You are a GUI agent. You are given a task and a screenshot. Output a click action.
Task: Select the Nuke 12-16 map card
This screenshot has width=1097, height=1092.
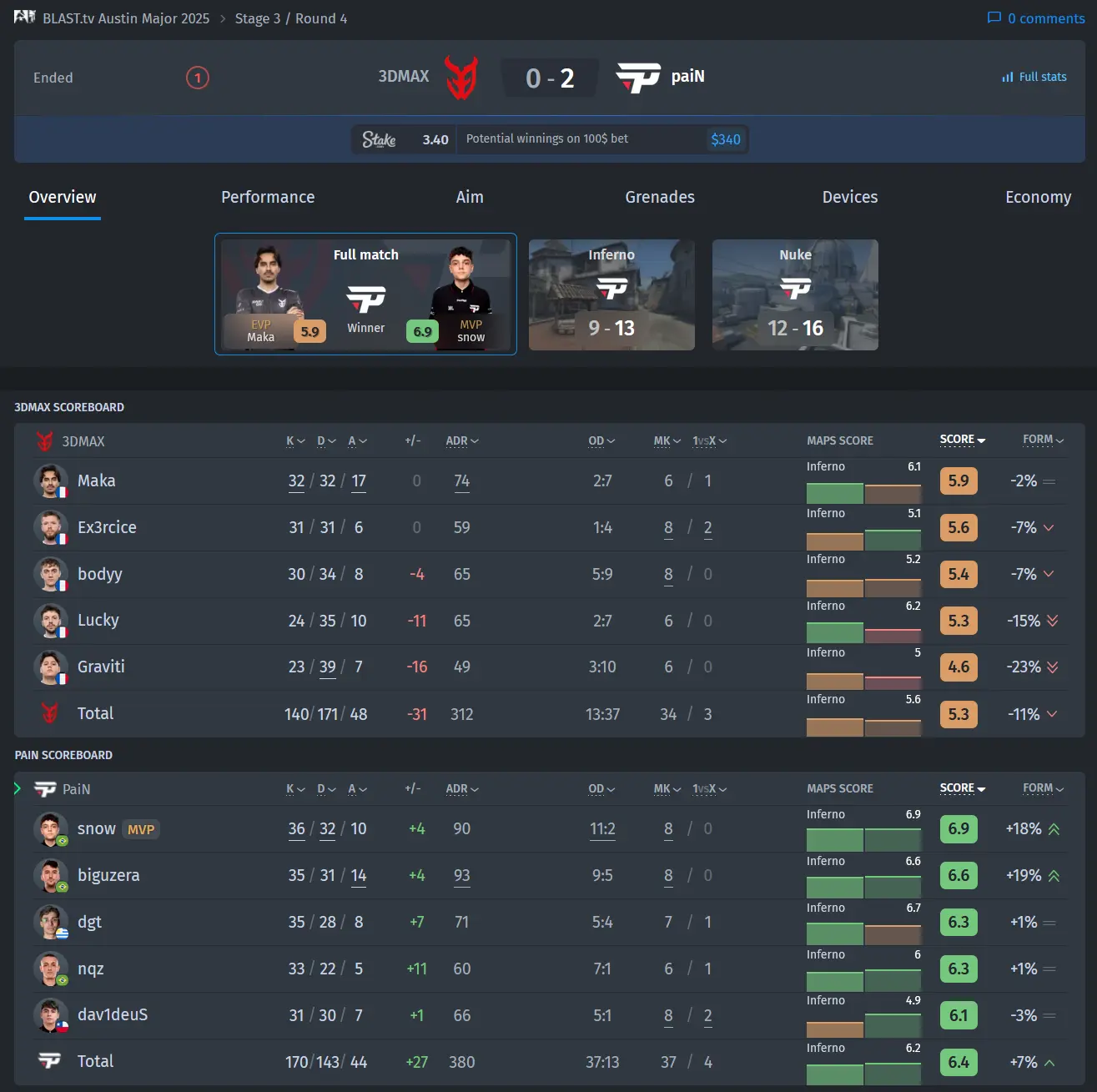pos(795,294)
